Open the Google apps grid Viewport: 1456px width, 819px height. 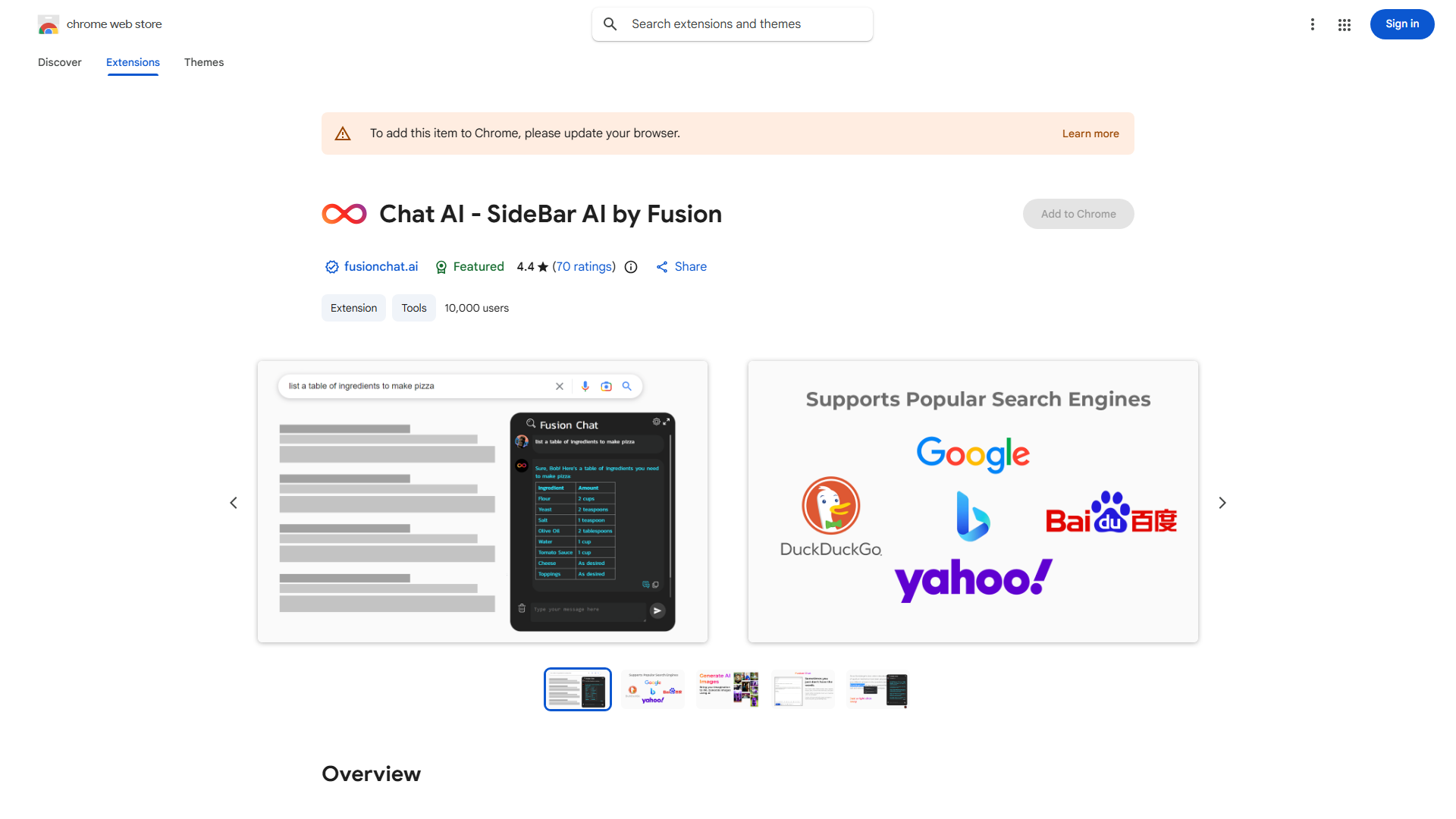pos(1344,24)
